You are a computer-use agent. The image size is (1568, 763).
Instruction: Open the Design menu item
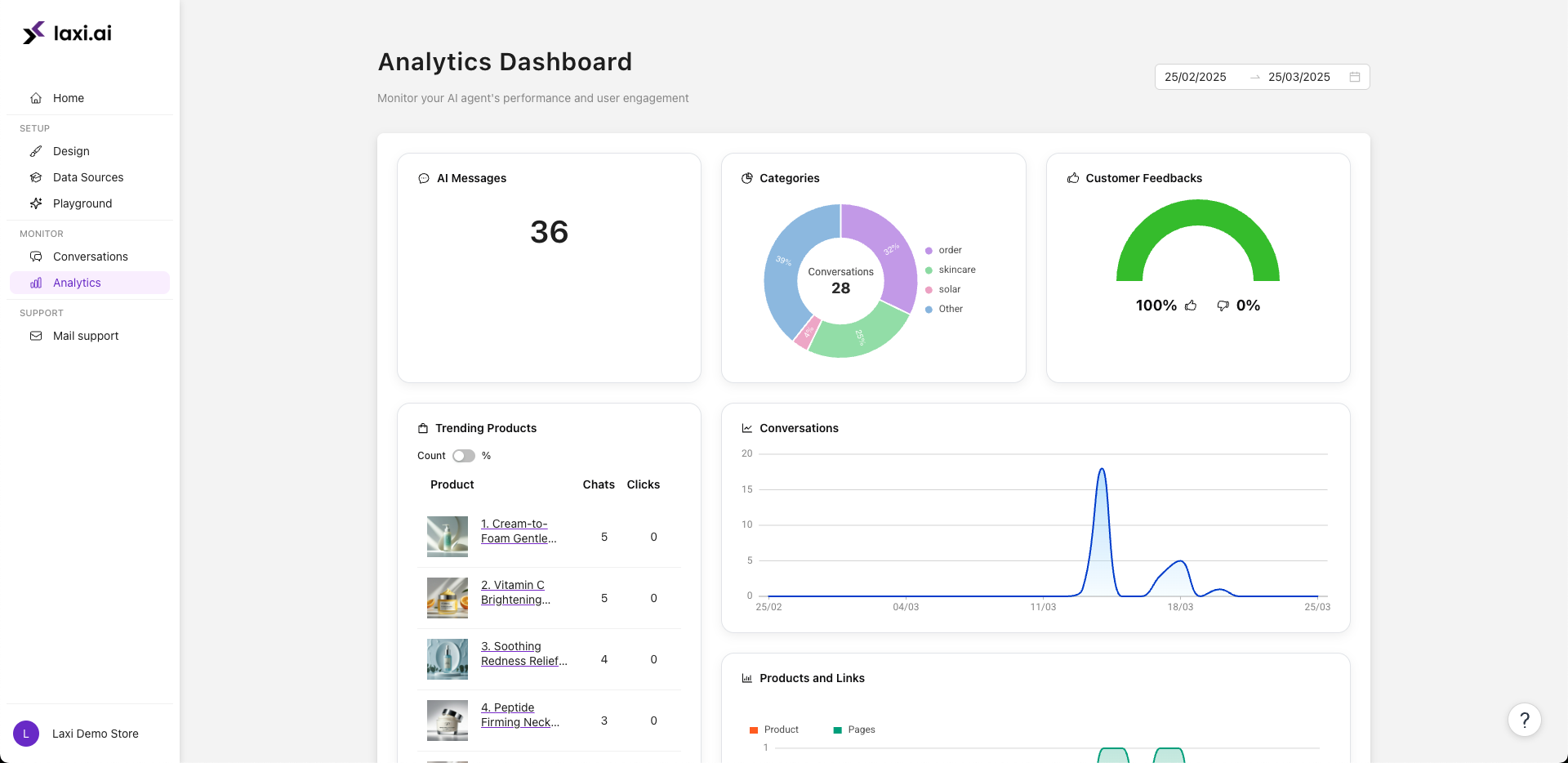coord(71,151)
